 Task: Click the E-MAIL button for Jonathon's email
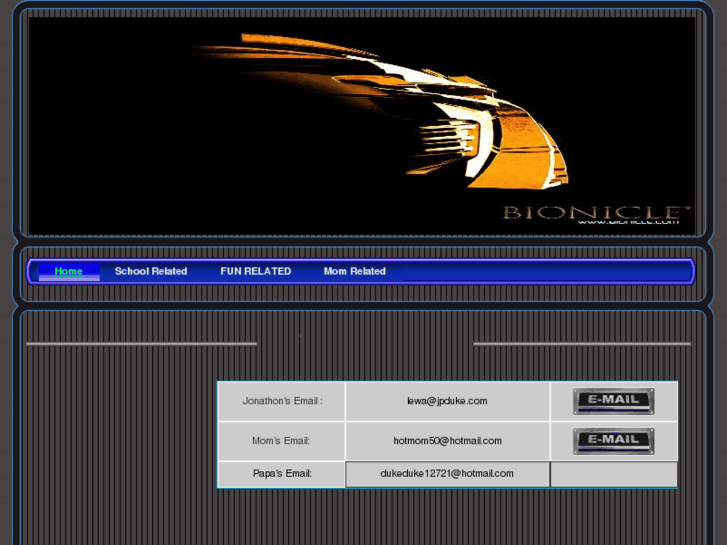(x=613, y=401)
